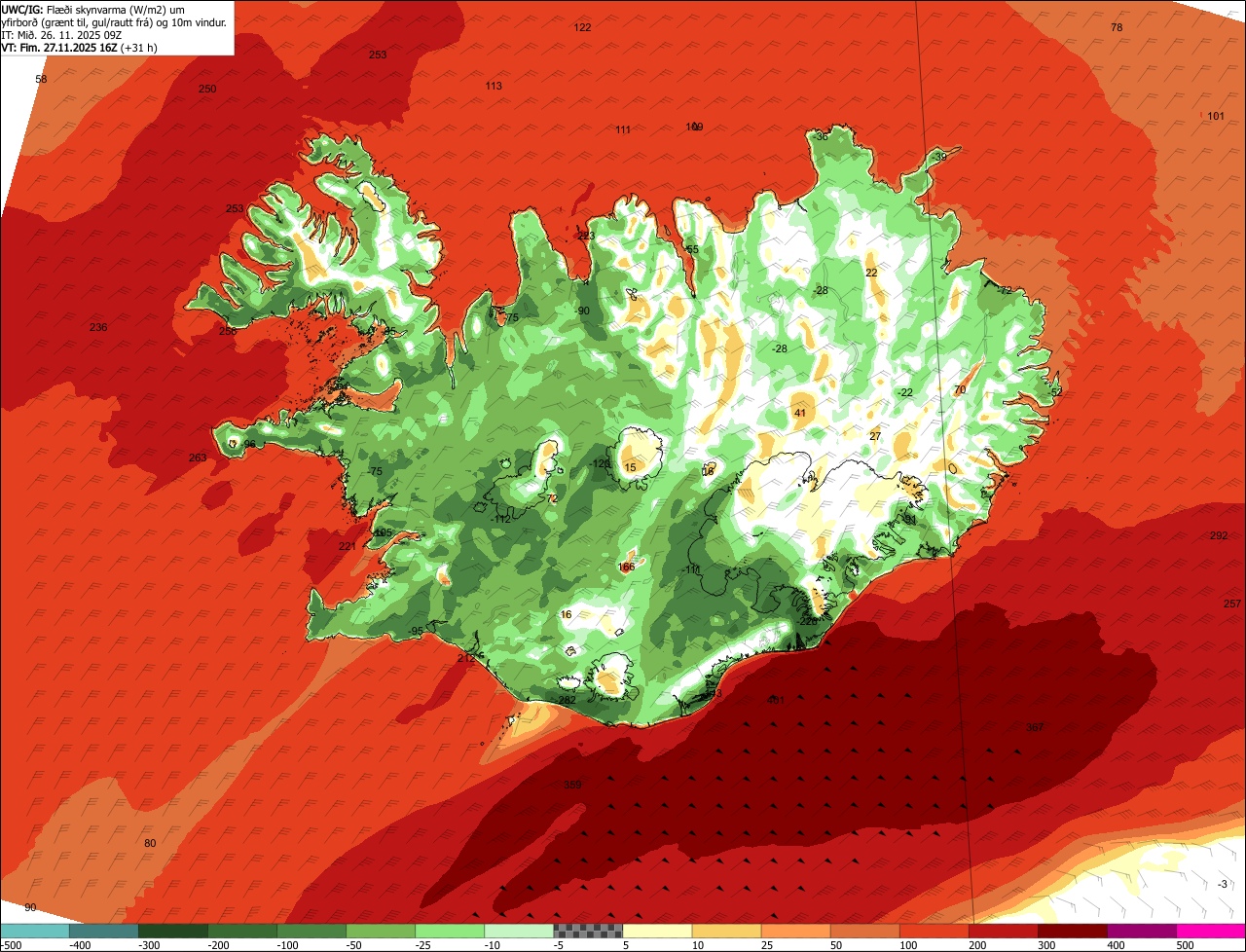Click the '400' legend label
The image size is (1246, 952).
tap(1117, 945)
